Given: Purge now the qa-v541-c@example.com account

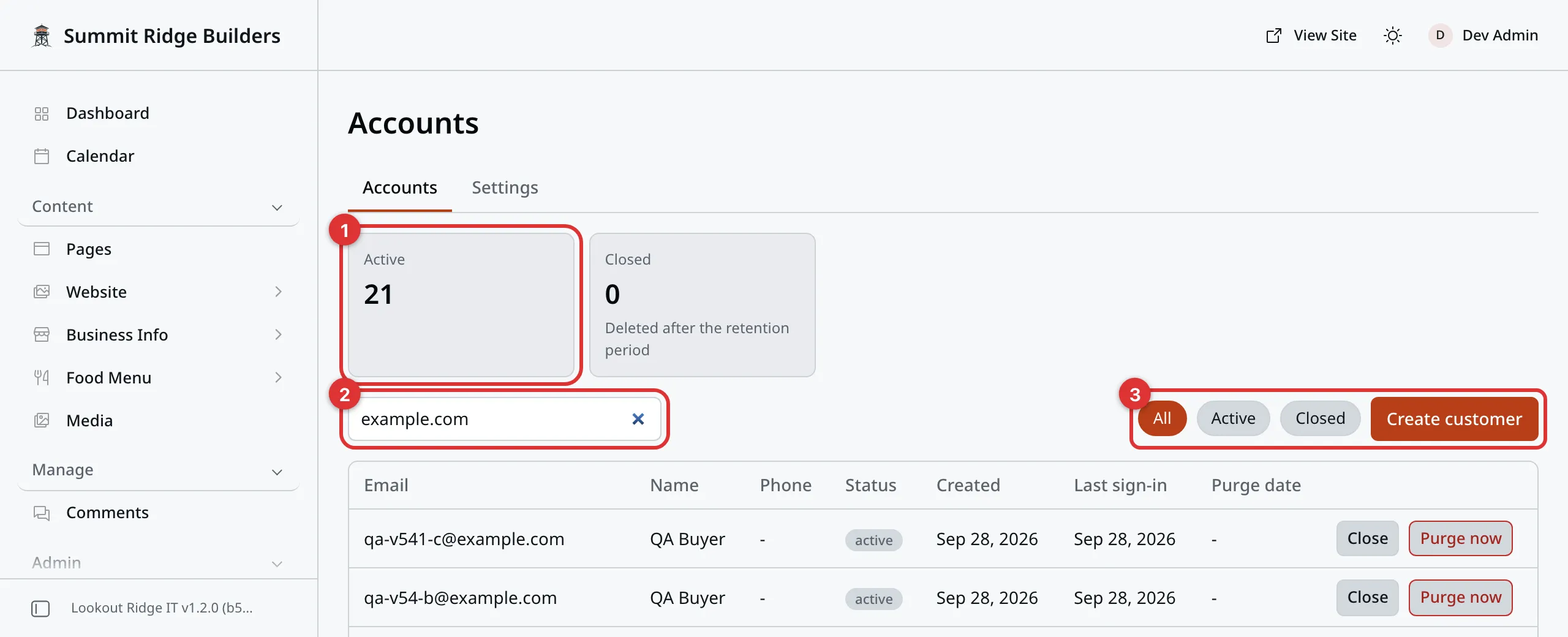Looking at the screenshot, I should pyautogui.click(x=1460, y=539).
